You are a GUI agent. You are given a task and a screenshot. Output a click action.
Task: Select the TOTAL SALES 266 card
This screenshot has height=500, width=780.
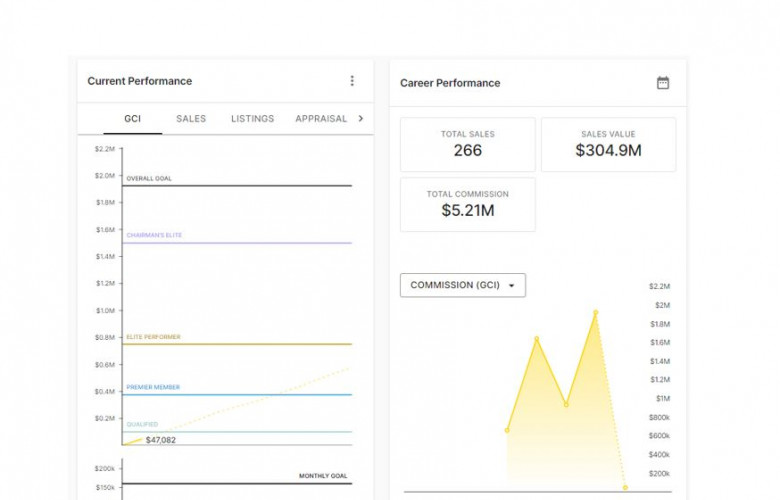coord(468,145)
